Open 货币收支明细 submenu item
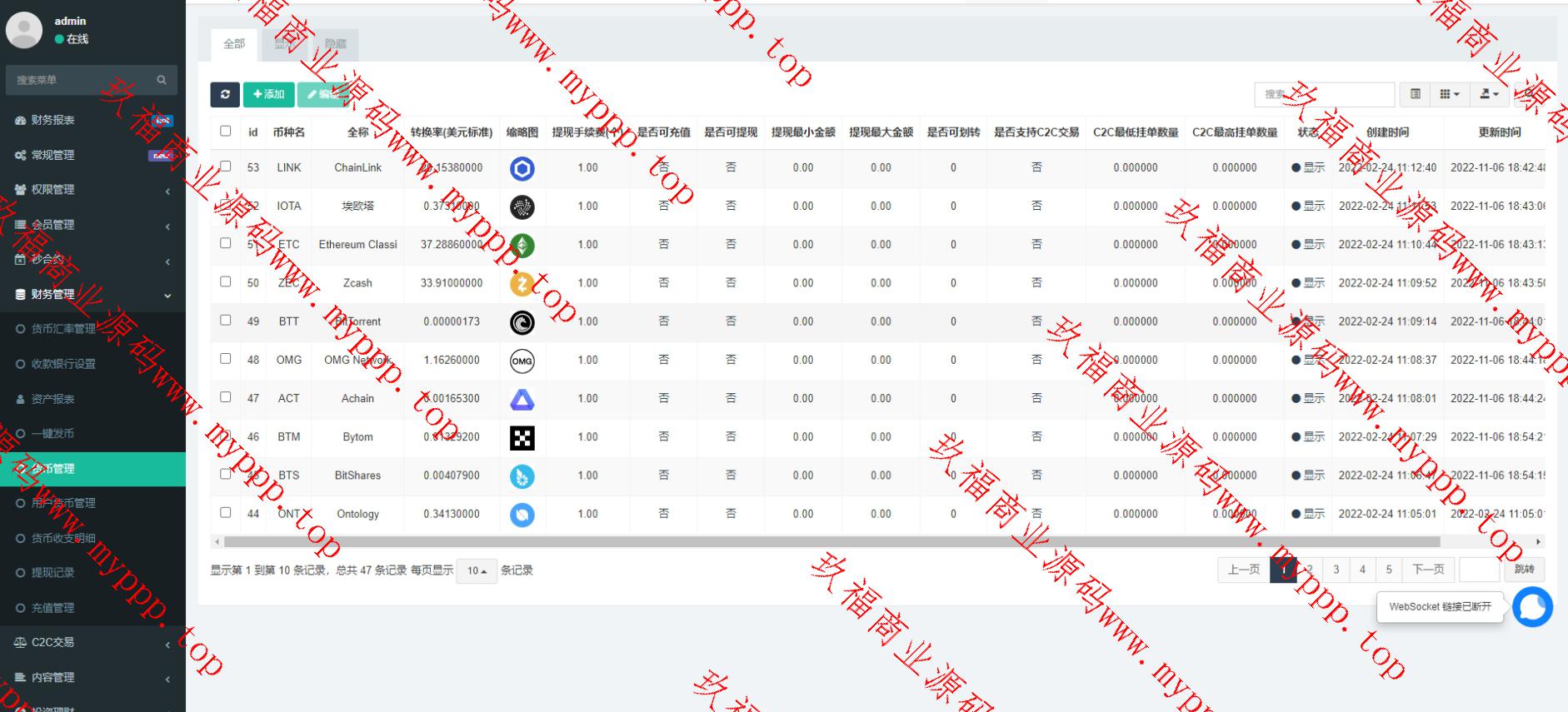1568x712 pixels. pos(92,539)
